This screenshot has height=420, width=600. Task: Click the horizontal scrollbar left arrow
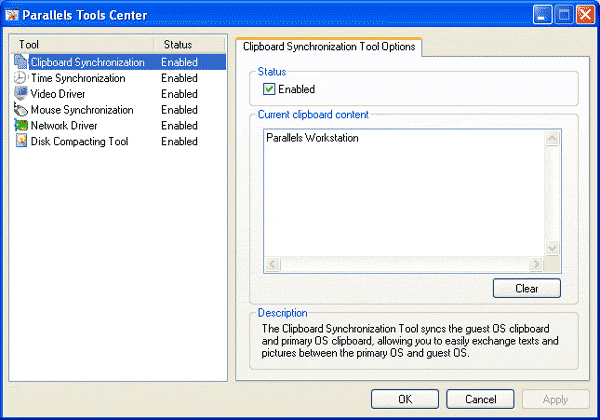(270, 264)
